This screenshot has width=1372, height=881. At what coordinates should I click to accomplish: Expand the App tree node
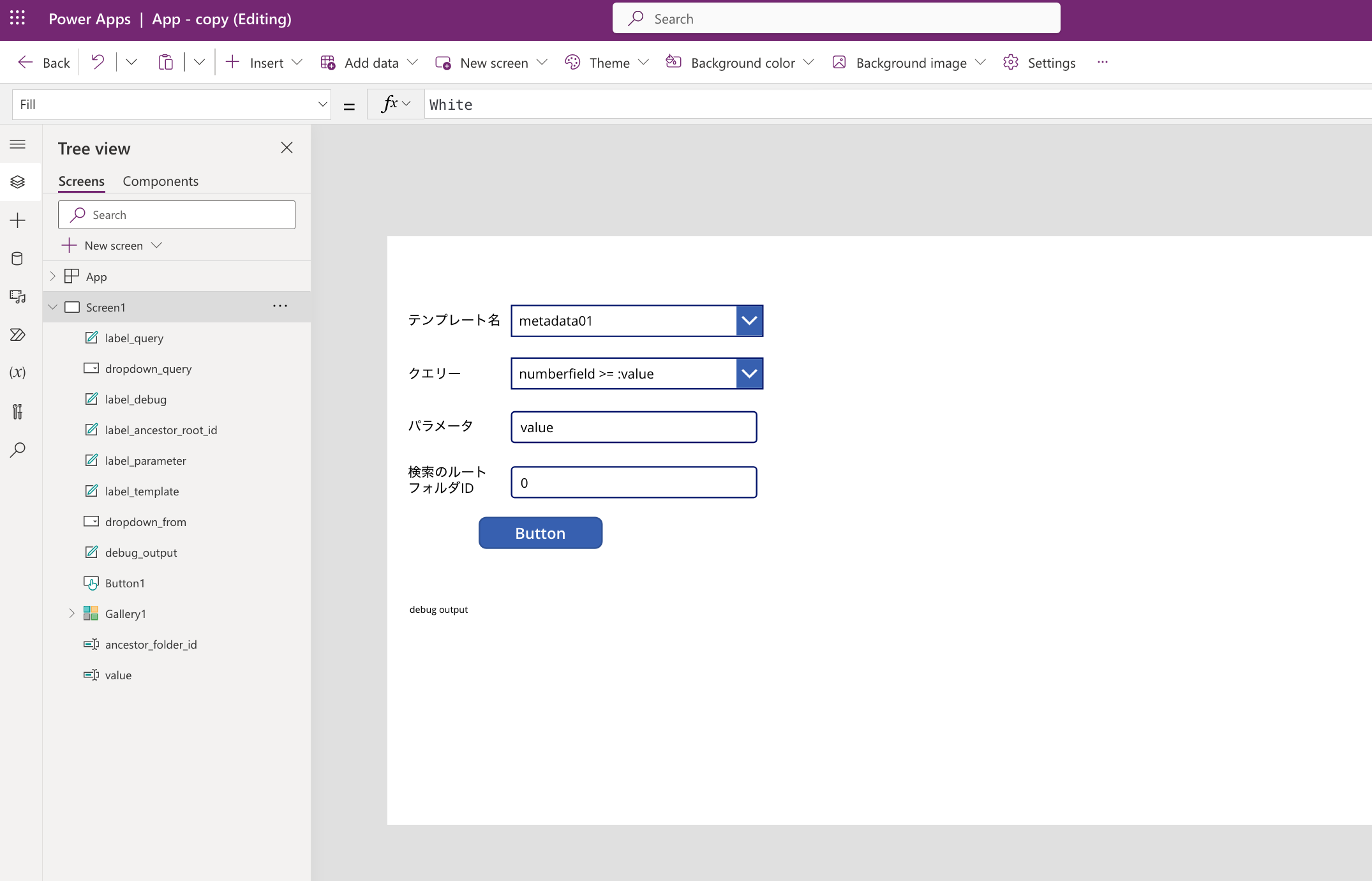53,276
